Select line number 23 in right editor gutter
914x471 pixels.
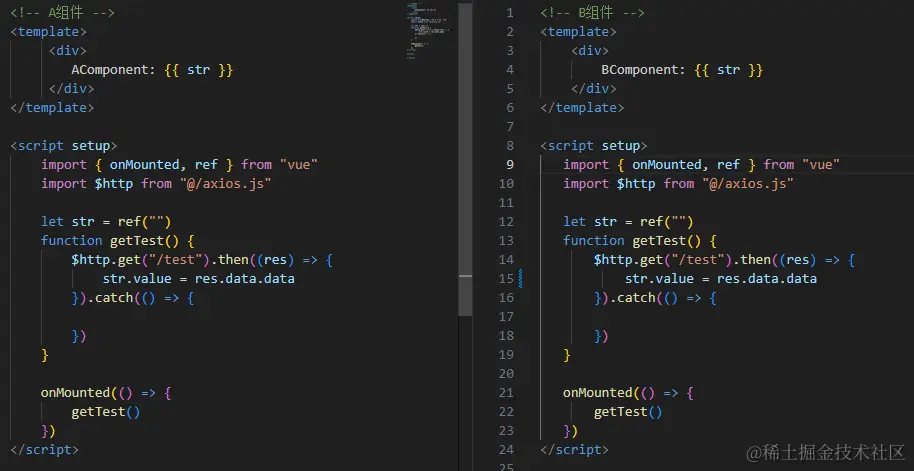(507, 431)
